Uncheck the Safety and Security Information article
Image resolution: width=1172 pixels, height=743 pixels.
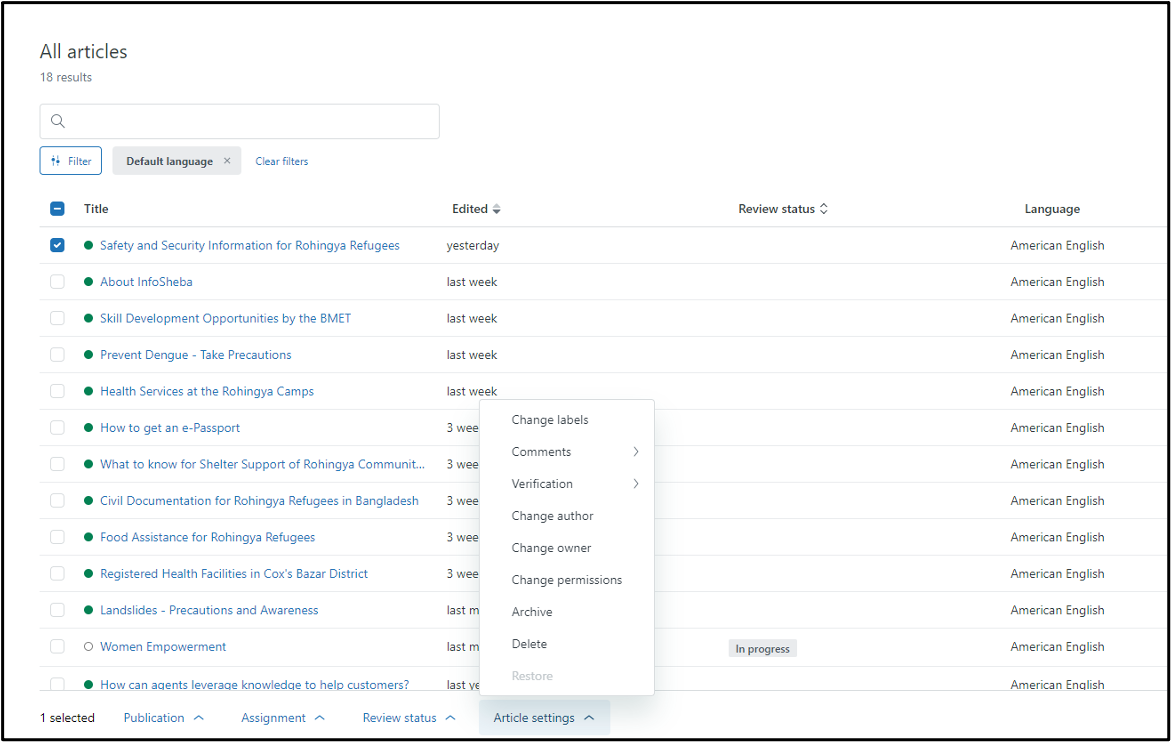click(57, 245)
